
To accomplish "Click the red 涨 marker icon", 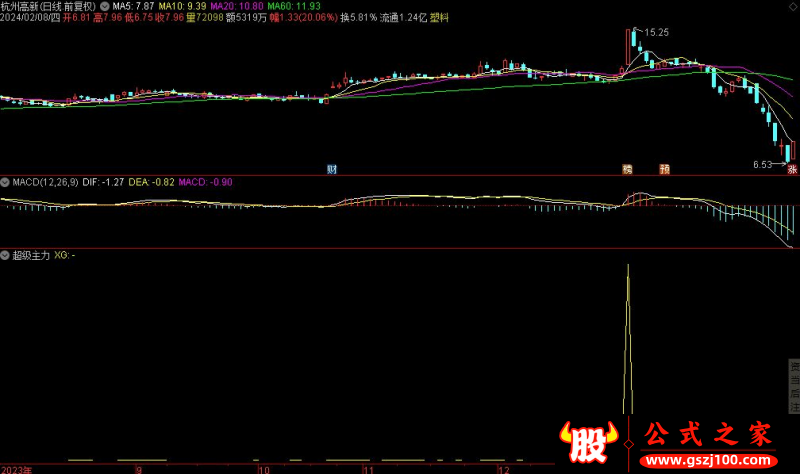I will 792,169.
